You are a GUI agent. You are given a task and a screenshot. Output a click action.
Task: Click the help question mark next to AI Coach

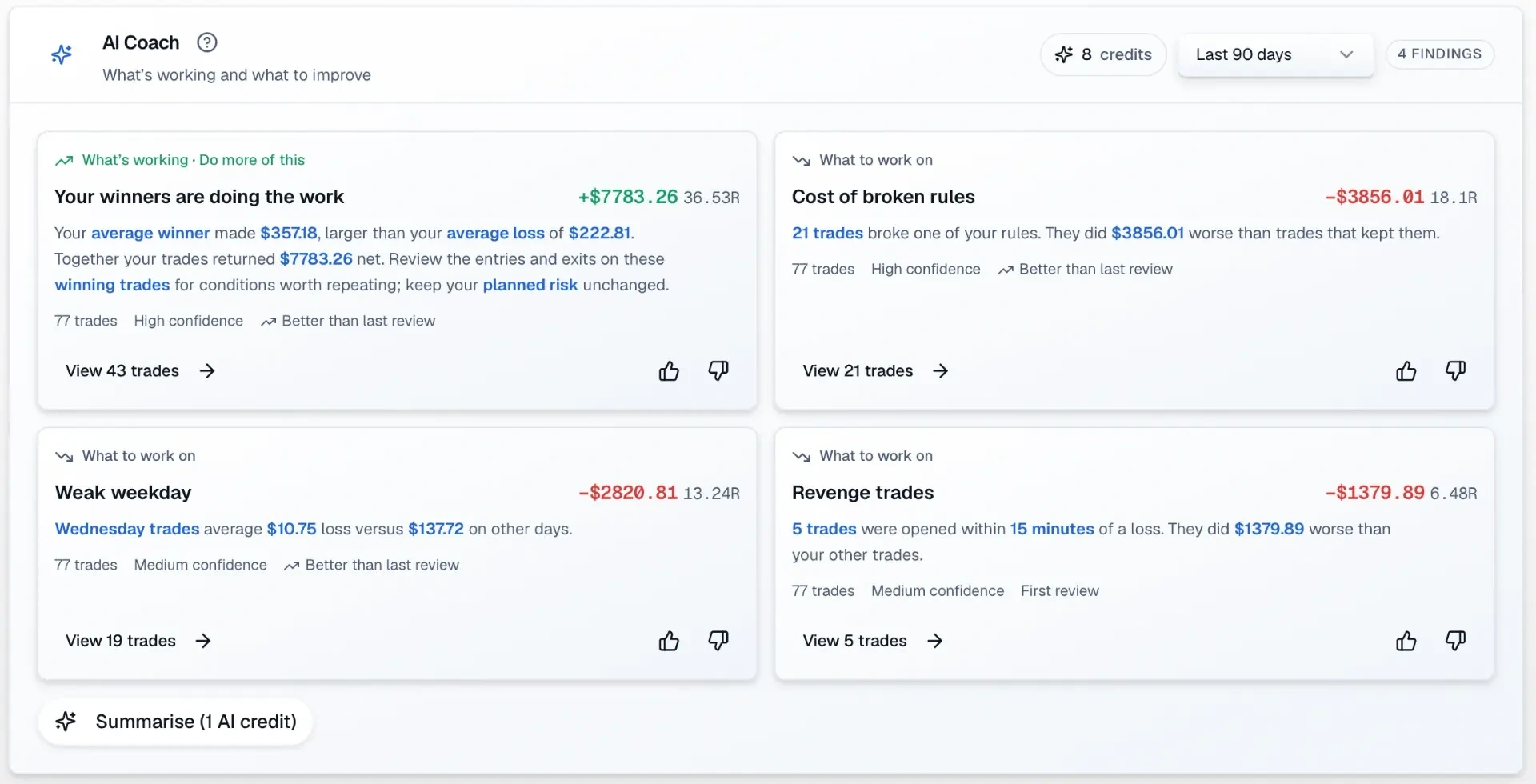point(207,42)
